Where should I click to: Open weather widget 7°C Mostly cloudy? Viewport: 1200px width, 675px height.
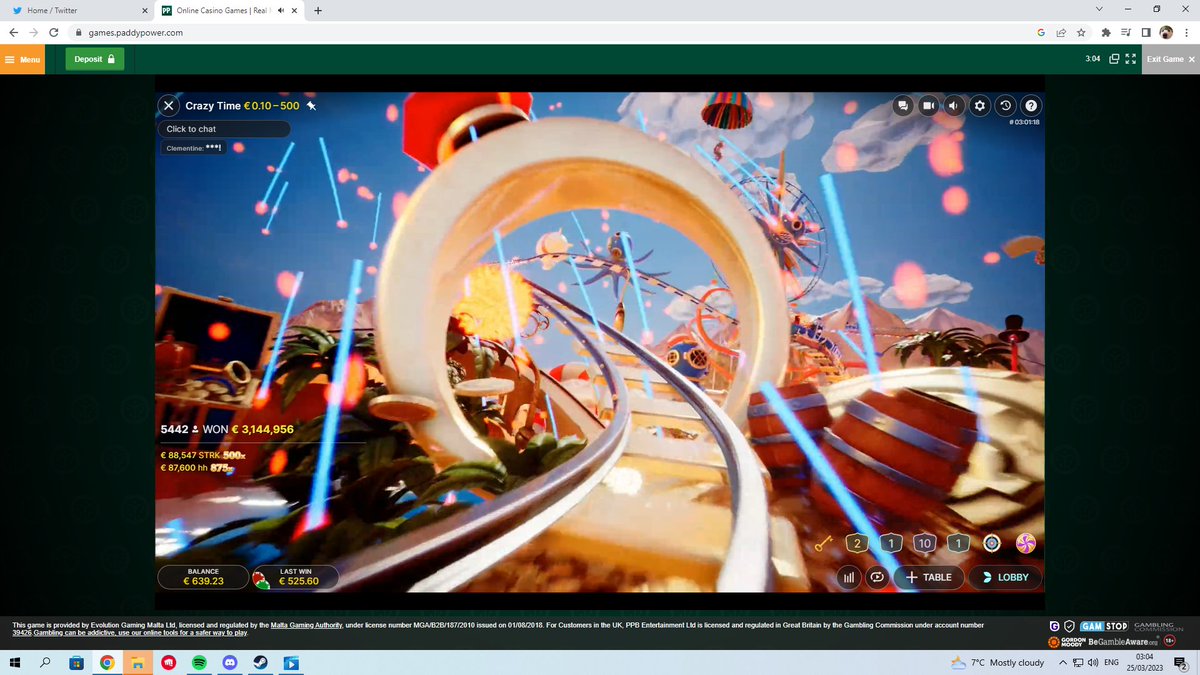[x=996, y=662]
